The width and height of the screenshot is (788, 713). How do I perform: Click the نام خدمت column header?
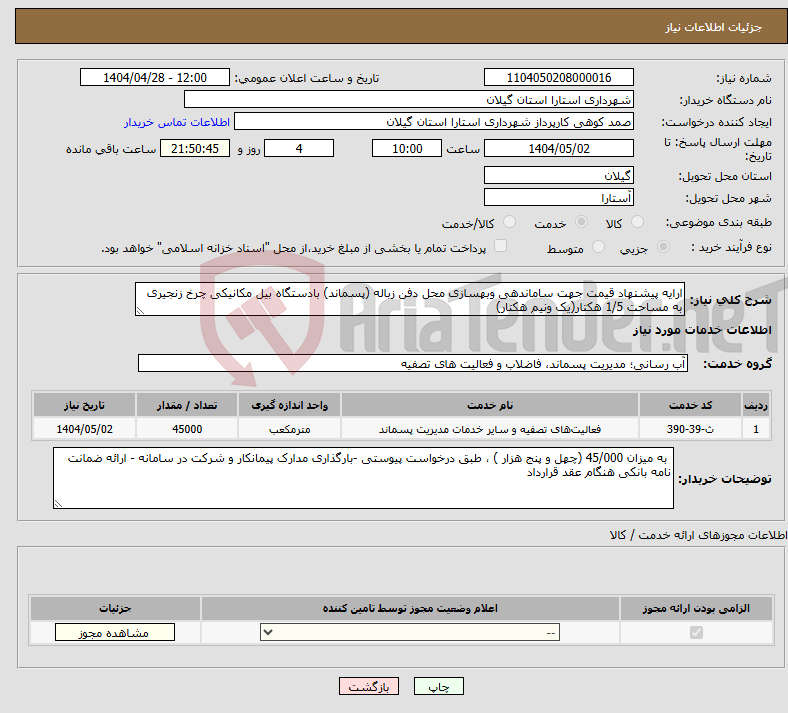tap(490, 405)
